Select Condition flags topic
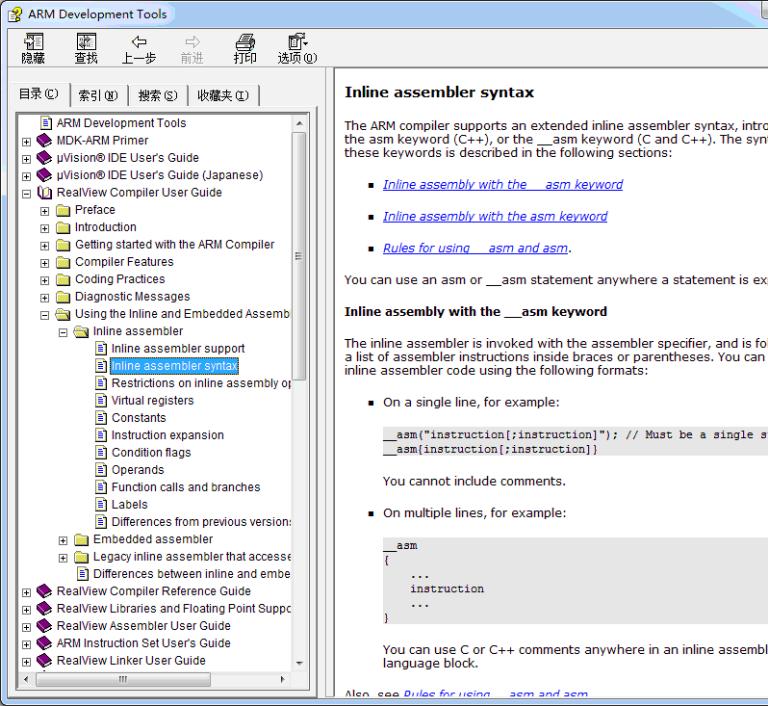 (151, 453)
